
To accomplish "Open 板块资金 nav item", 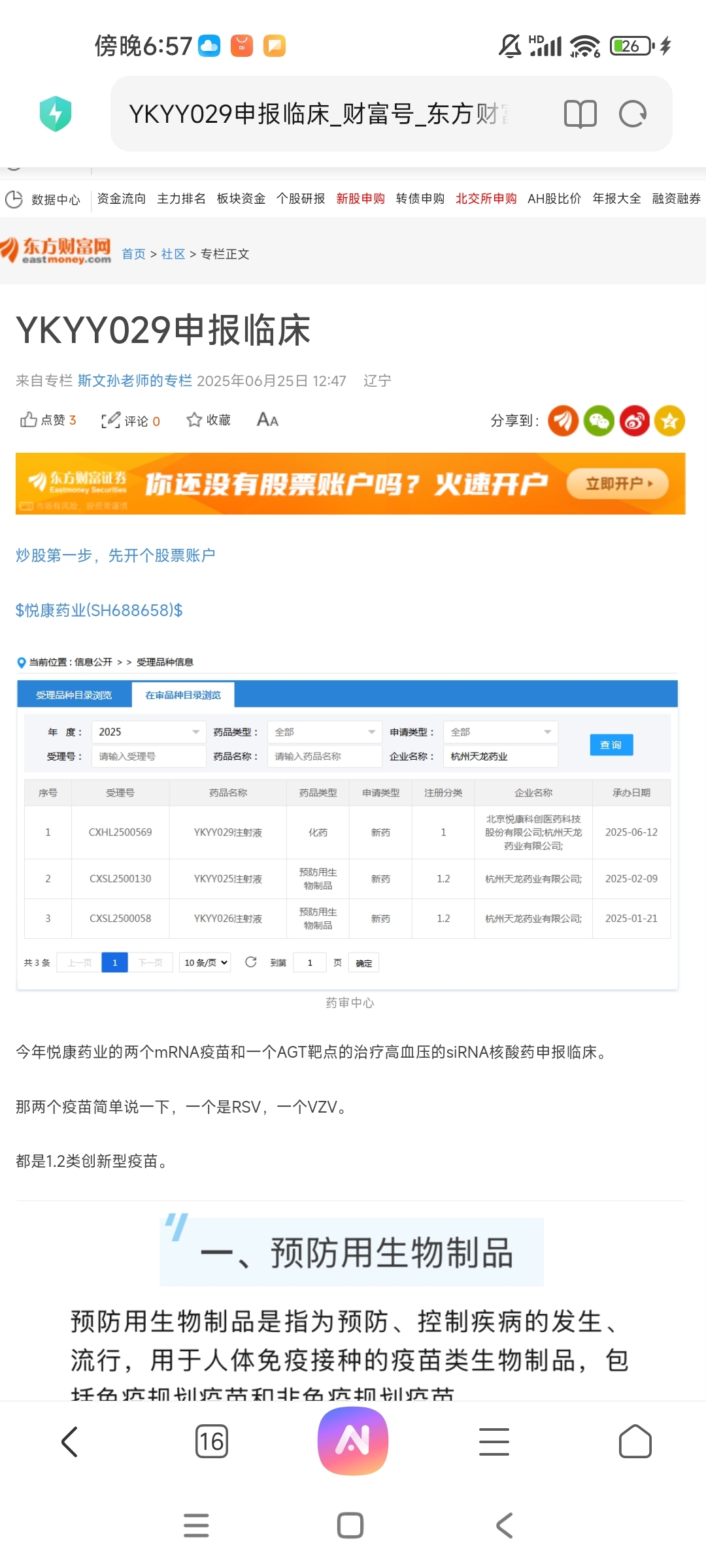I will click(241, 199).
